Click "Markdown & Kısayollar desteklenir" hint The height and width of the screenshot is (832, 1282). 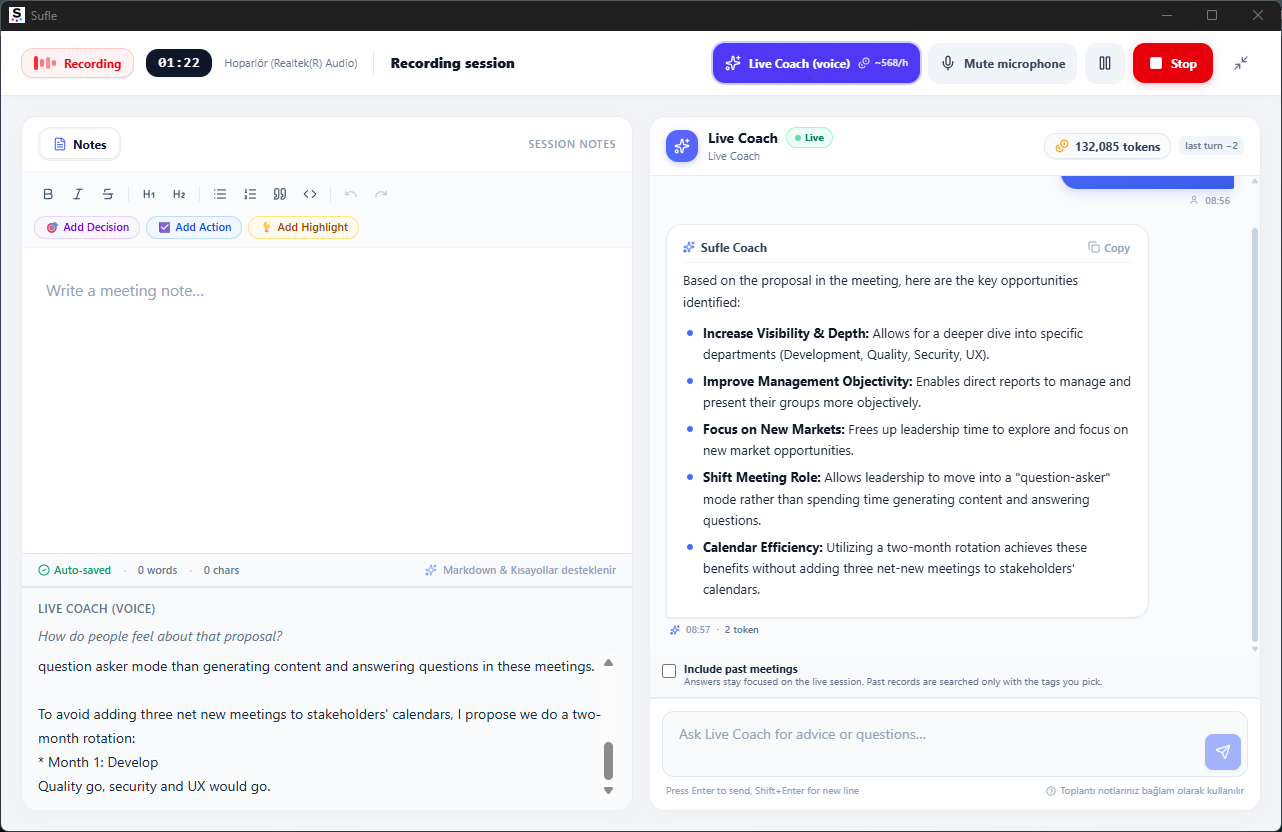click(520, 570)
